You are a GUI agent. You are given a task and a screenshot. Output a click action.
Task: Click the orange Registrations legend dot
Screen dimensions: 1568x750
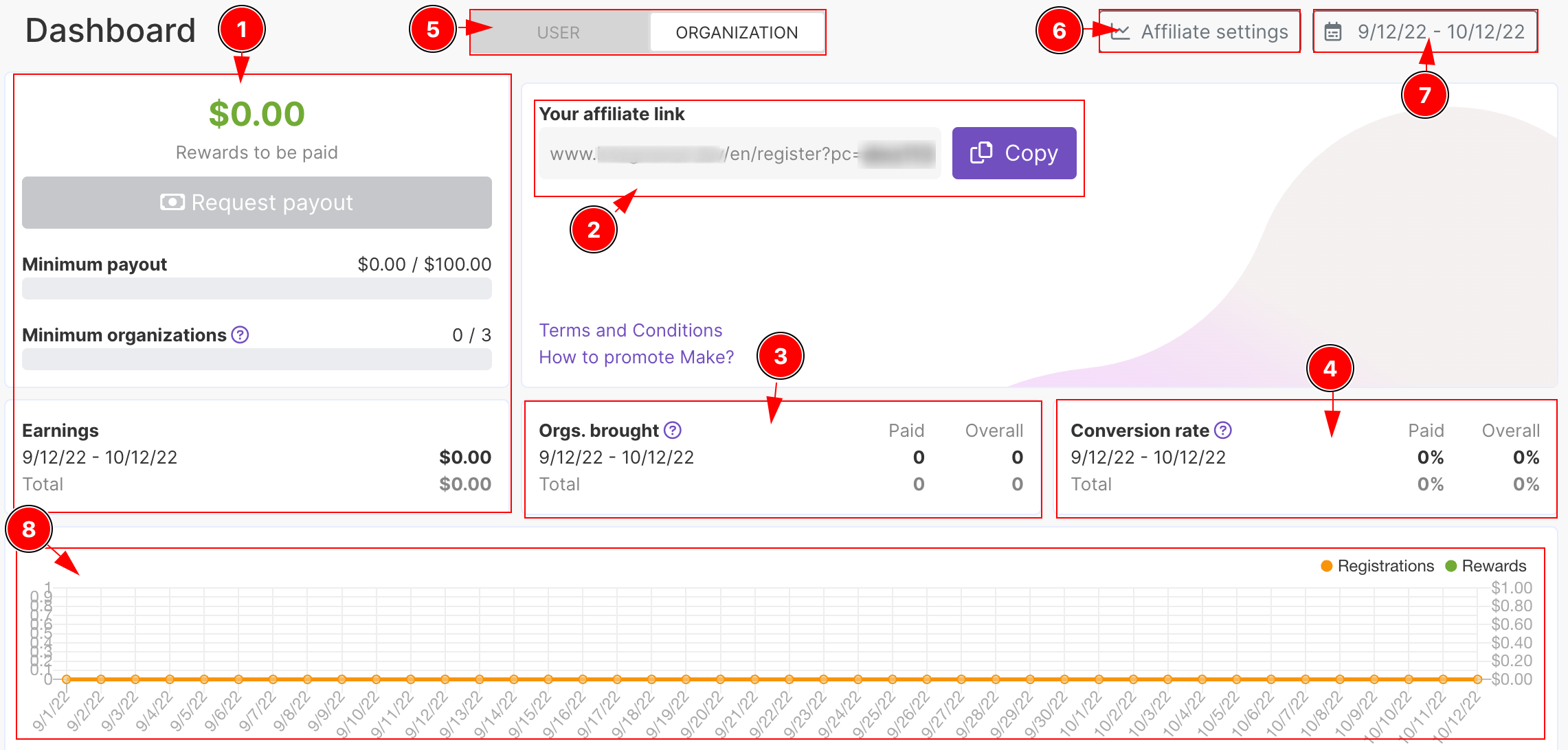(1327, 566)
